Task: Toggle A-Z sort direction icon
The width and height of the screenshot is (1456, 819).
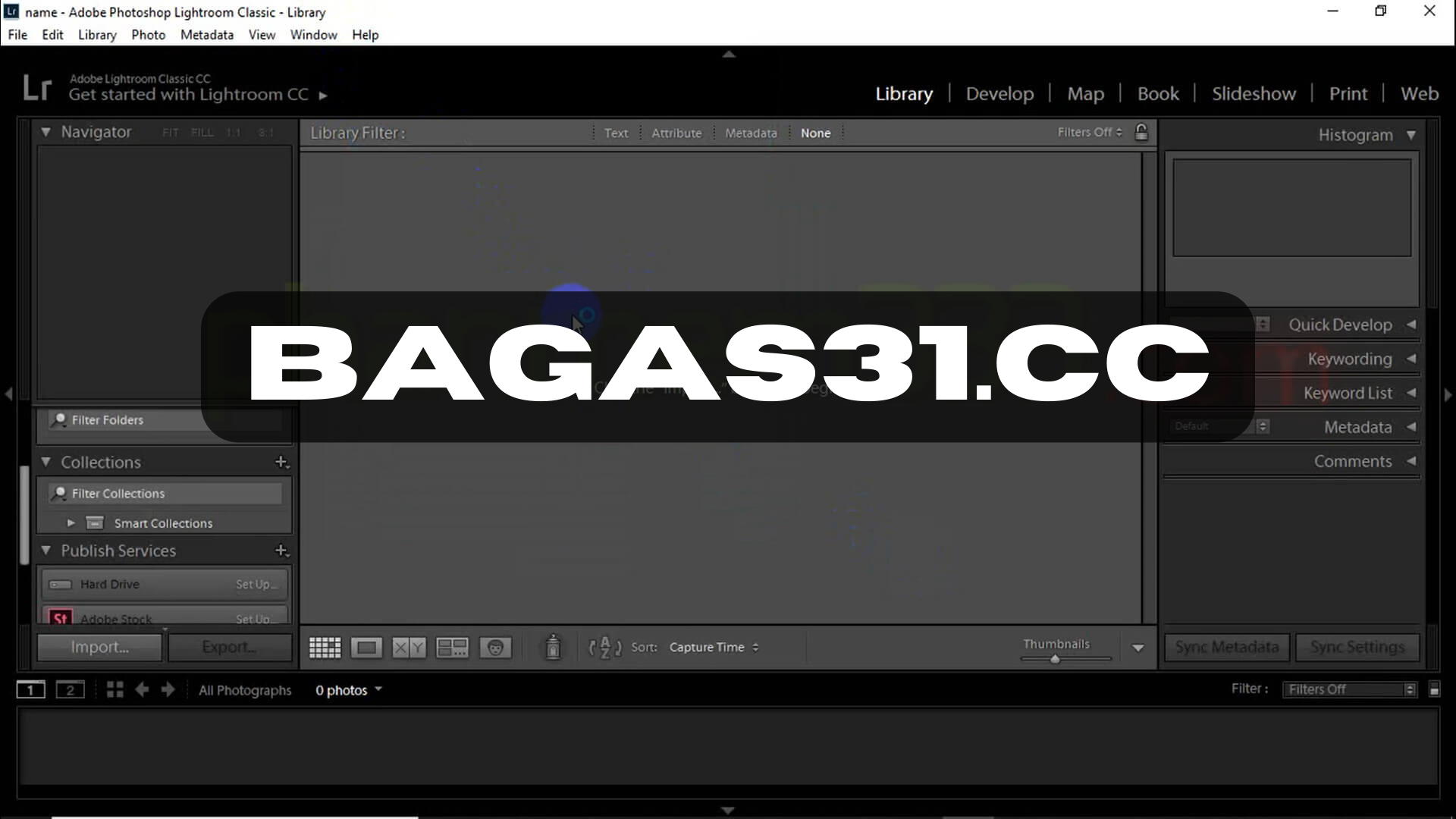Action: point(605,648)
